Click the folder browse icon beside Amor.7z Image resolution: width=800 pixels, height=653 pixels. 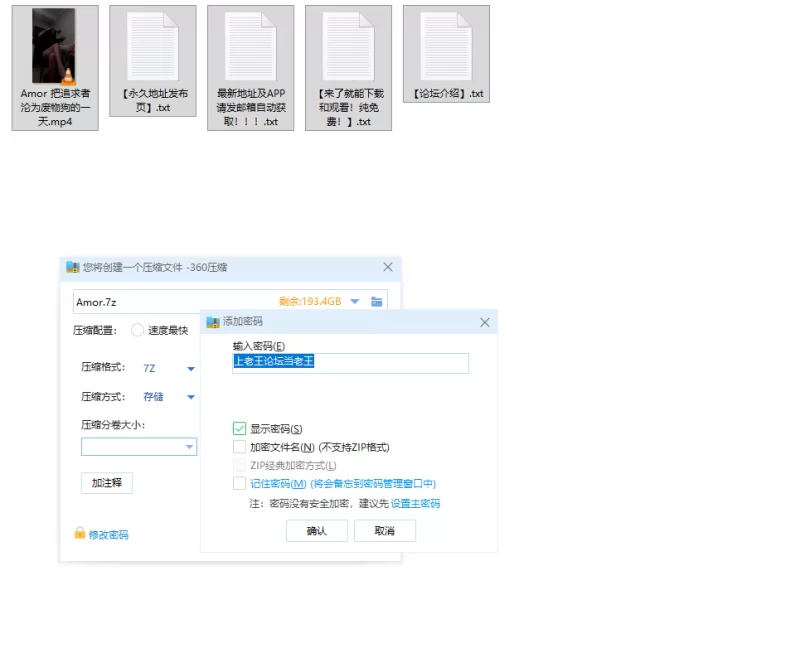pos(377,301)
